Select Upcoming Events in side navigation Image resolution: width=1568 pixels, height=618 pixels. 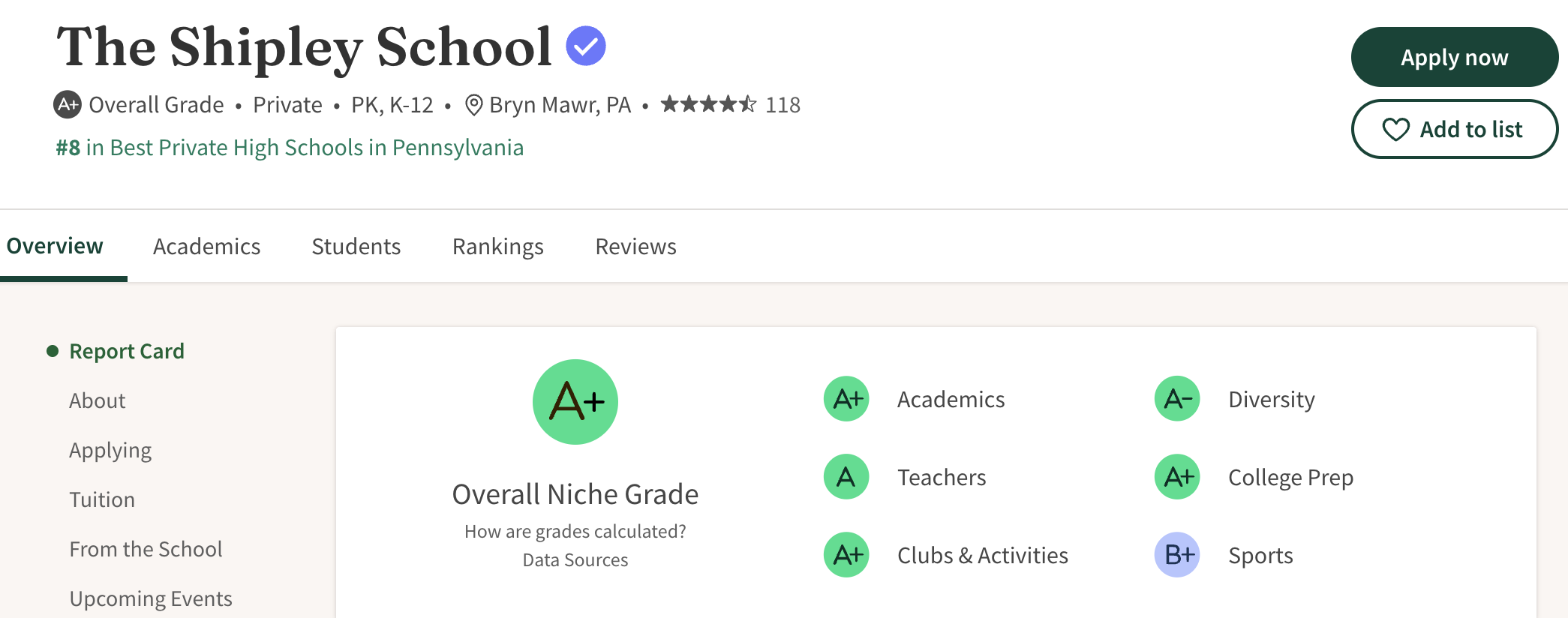coord(151,598)
